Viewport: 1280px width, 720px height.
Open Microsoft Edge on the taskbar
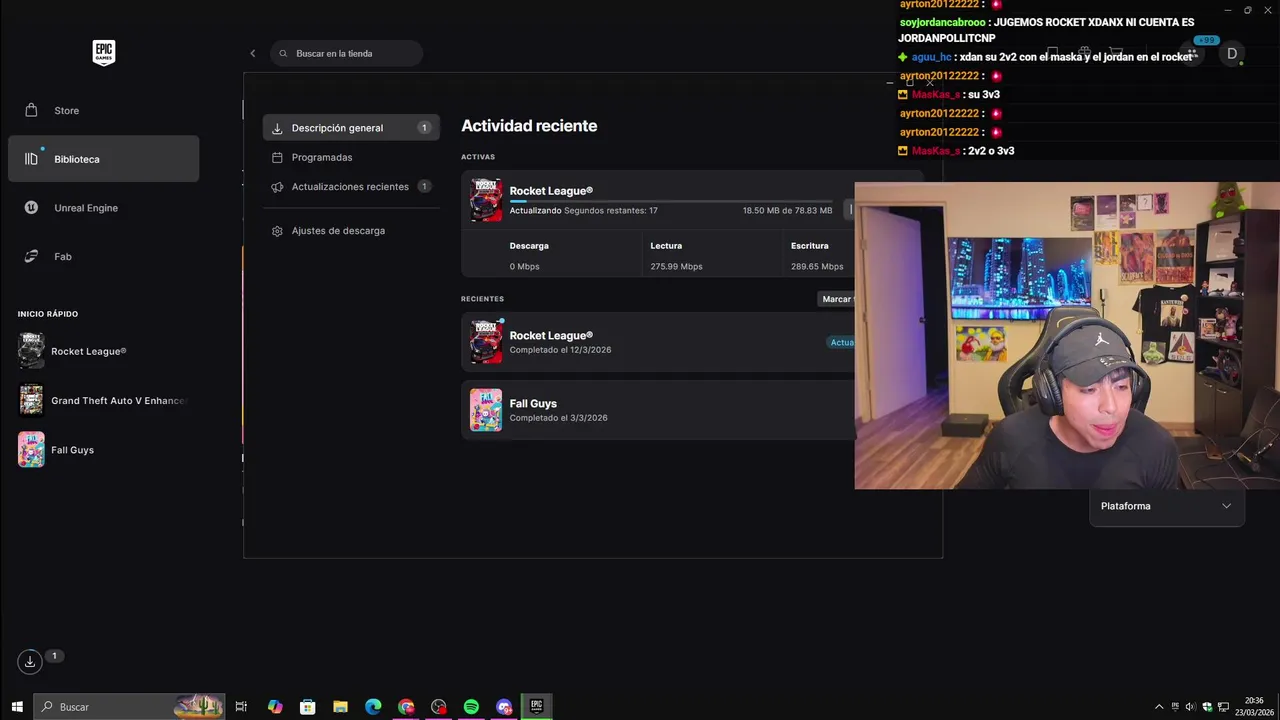[373, 707]
